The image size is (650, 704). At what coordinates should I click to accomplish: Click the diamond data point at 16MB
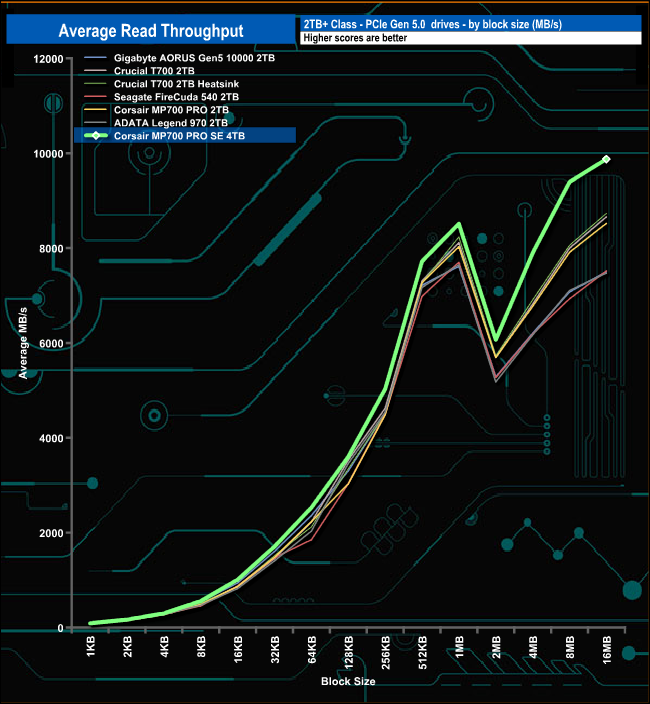pyautogui.click(x=606, y=159)
